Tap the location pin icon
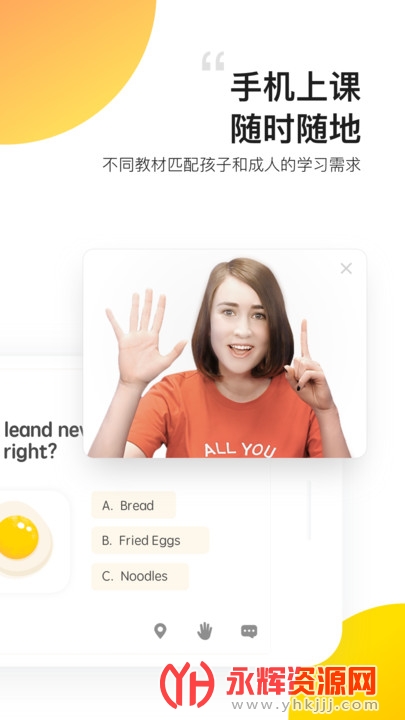Screen dimensions: 405x720 pyautogui.click(x=160, y=631)
